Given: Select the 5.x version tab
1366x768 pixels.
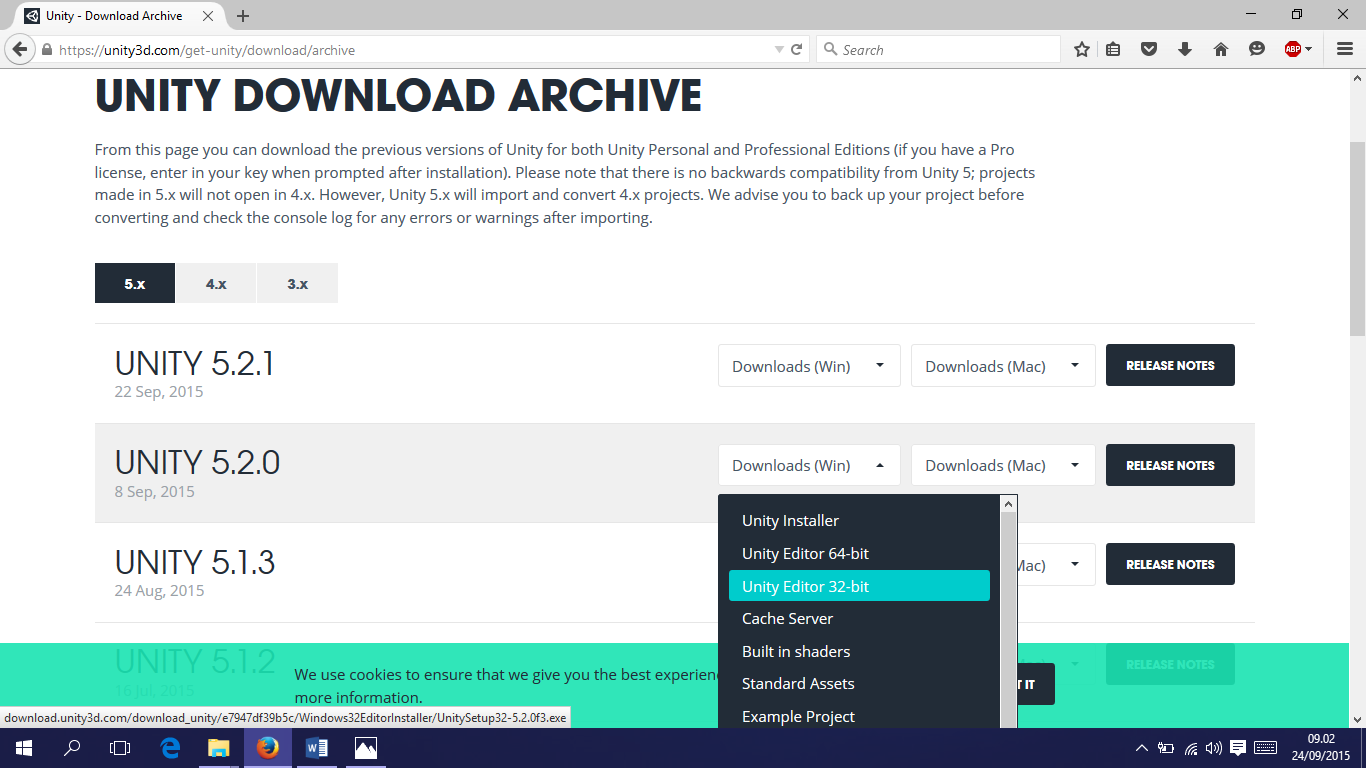Looking at the screenshot, I should pyautogui.click(x=135, y=283).
